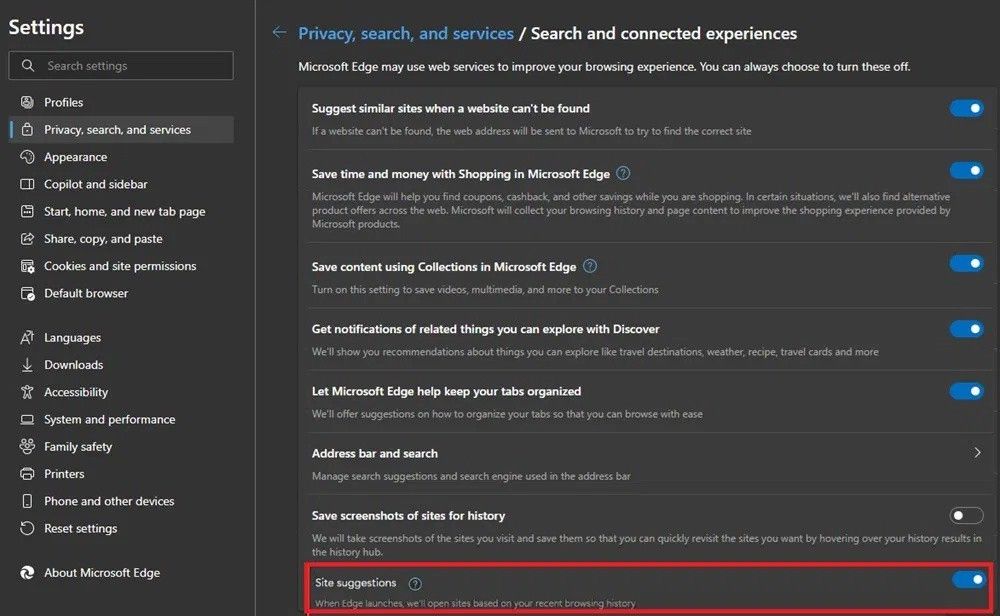1000x616 pixels.
Task: Click the Privacy, search, and services breadcrumb link
Action: click(405, 33)
